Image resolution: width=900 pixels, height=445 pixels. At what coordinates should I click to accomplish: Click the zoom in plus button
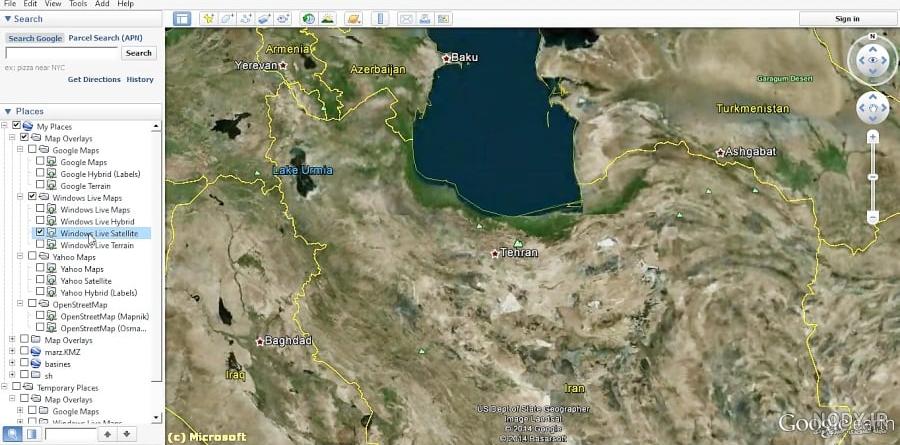[872, 137]
